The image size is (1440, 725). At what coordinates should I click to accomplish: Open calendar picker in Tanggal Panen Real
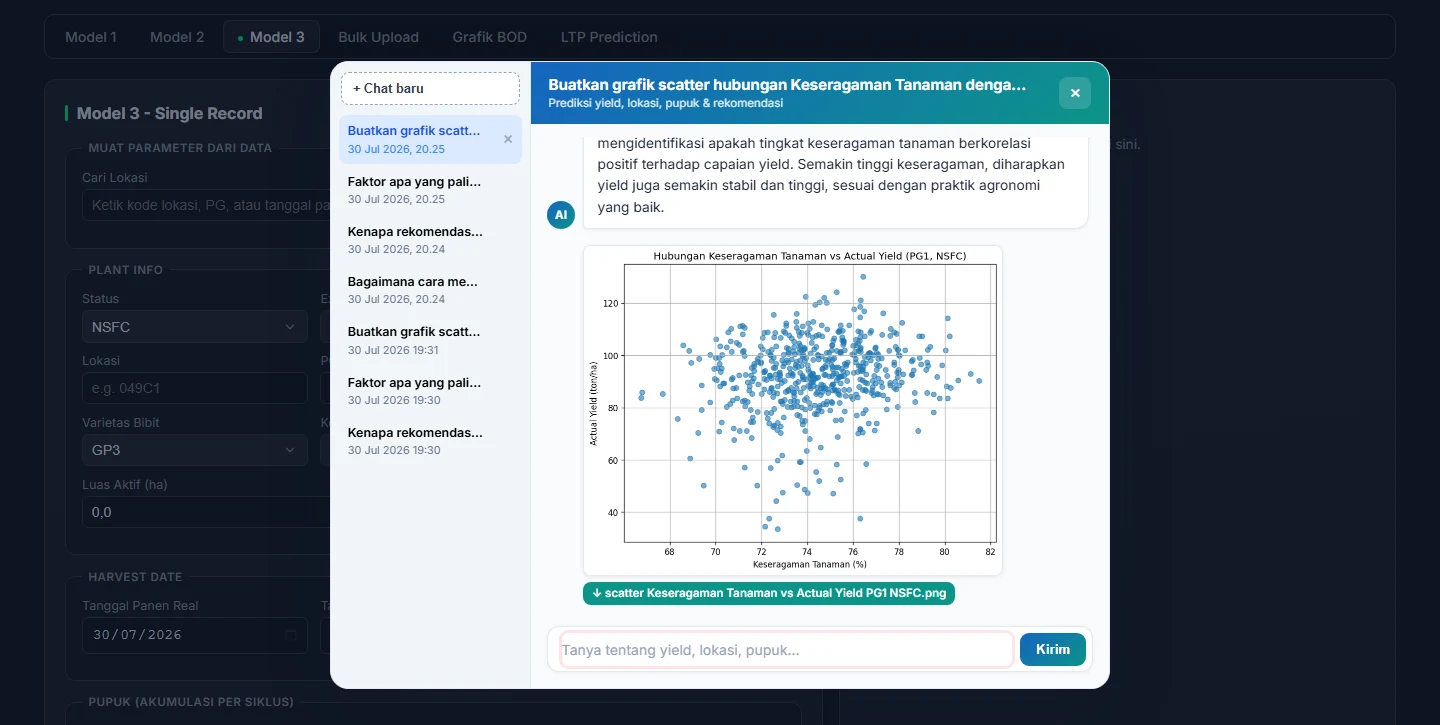tap(291, 635)
